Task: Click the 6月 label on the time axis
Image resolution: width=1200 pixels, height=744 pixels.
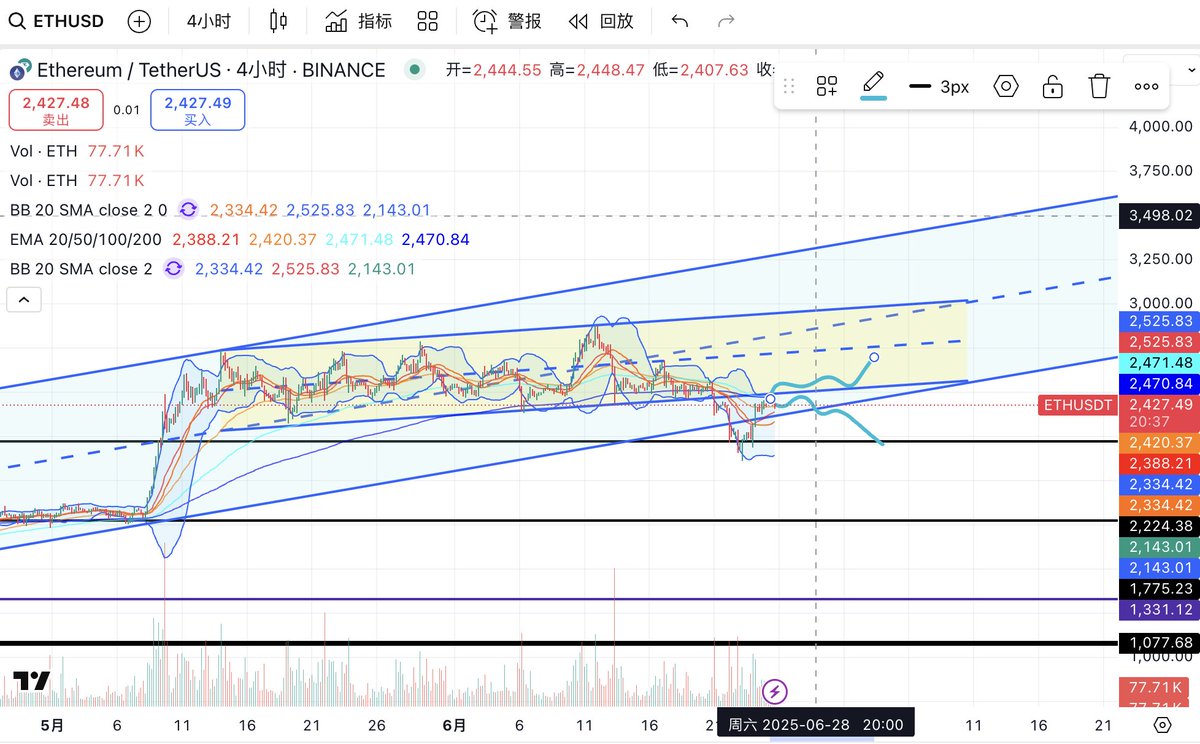Action: 455,725
